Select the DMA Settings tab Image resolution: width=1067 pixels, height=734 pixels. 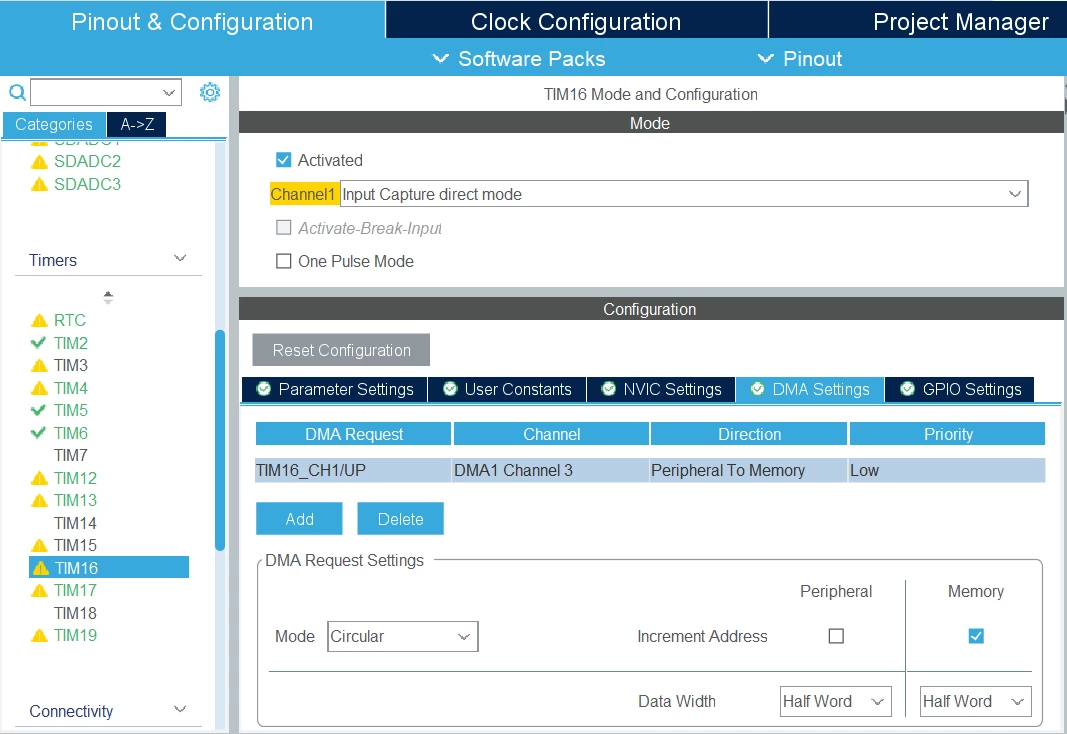tap(810, 389)
